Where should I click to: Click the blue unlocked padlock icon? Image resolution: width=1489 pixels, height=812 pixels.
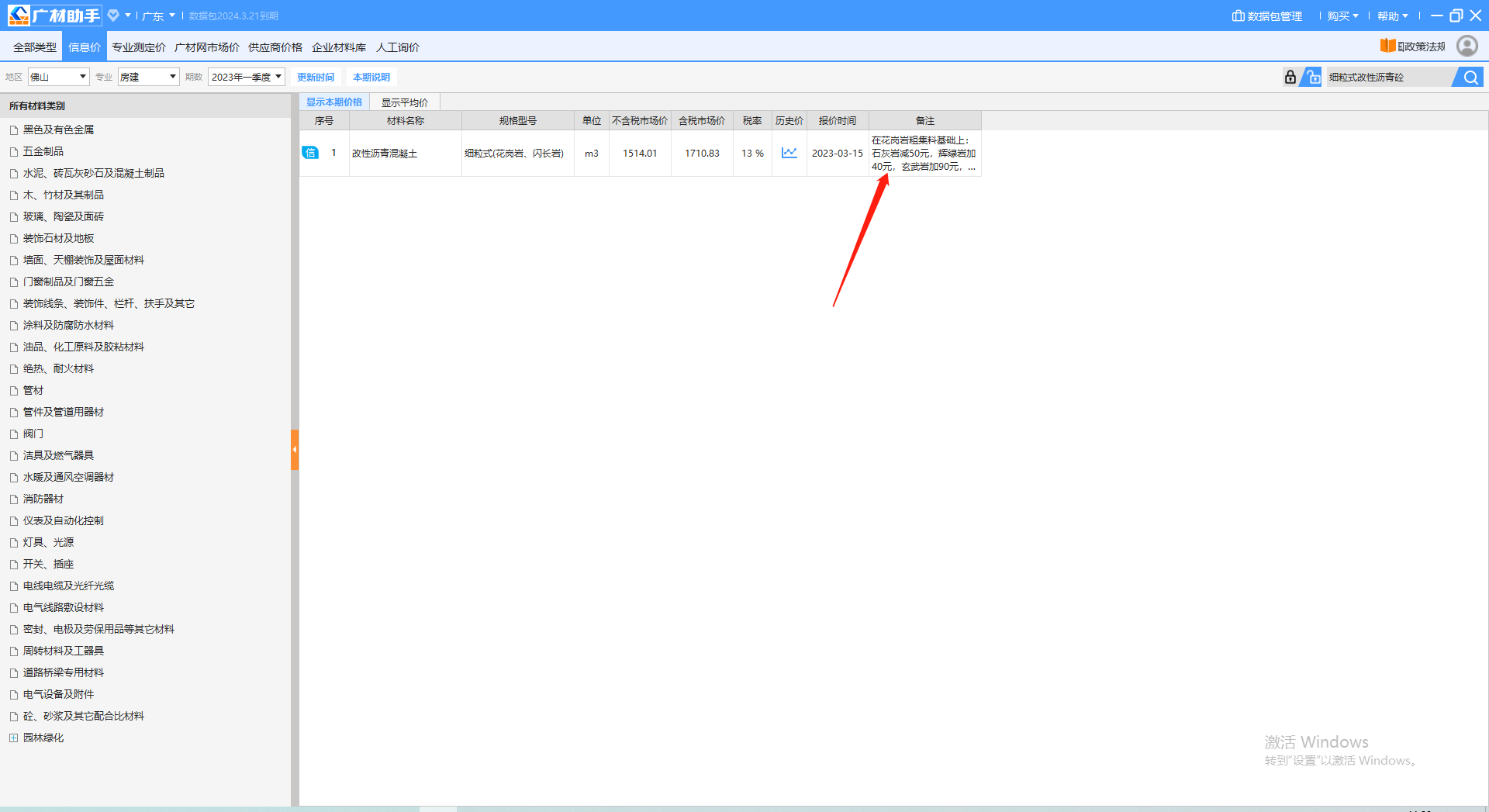click(x=1311, y=77)
